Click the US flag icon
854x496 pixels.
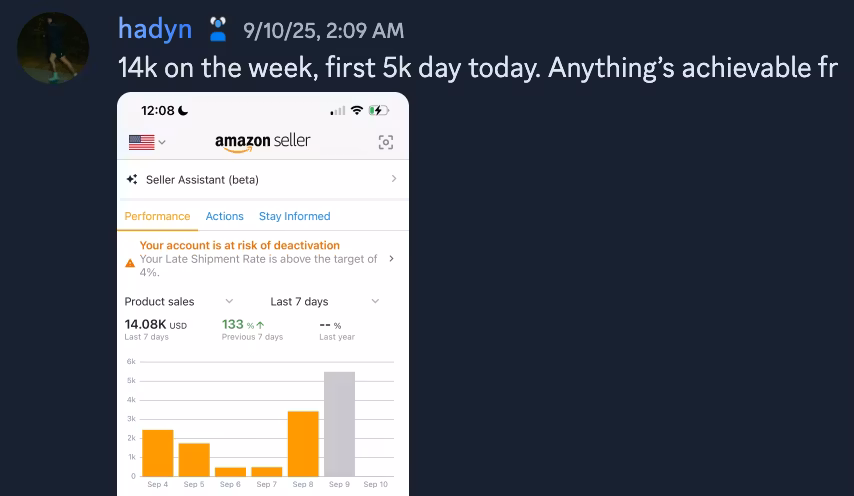click(141, 142)
